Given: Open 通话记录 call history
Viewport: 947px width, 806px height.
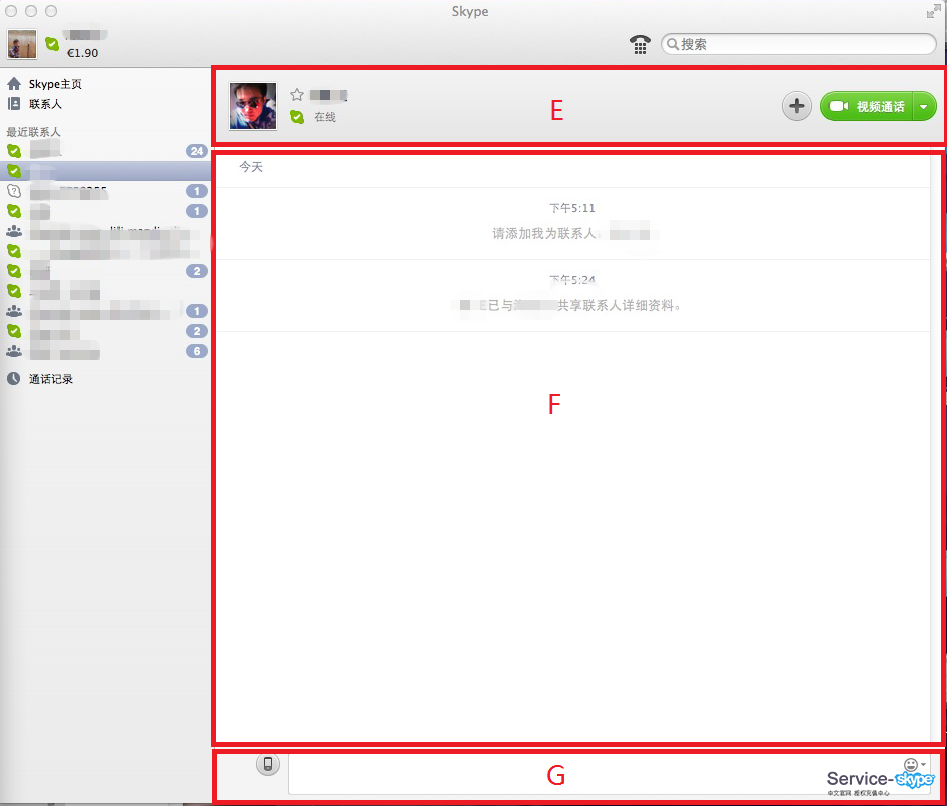Looking at the screenshot, I should point(50,379).
